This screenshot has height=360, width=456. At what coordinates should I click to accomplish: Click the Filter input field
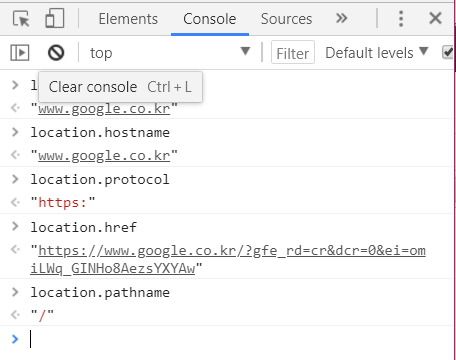pos(293,53)
